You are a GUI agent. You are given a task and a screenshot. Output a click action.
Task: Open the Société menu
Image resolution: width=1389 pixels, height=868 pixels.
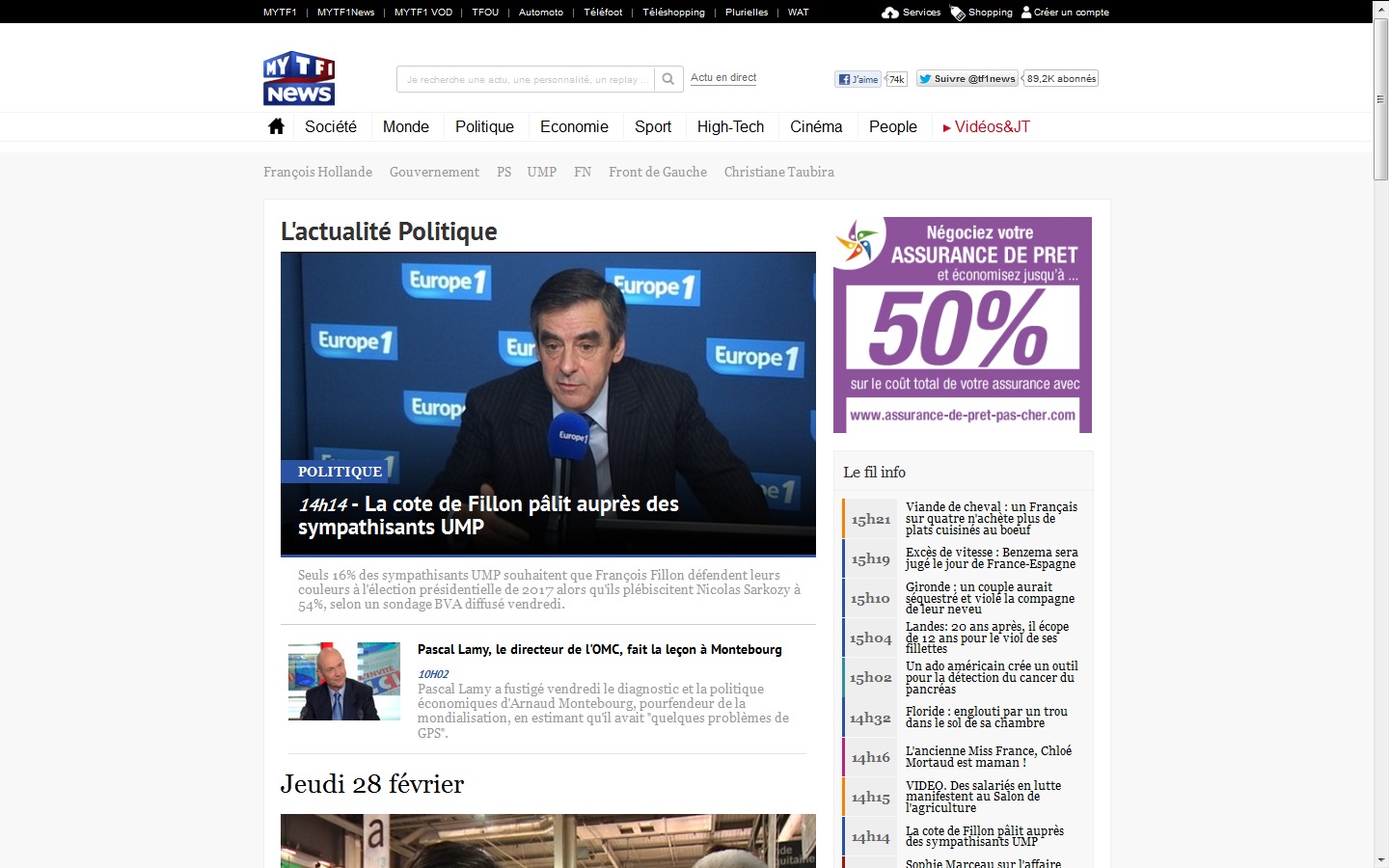click(x=331, y=126)
